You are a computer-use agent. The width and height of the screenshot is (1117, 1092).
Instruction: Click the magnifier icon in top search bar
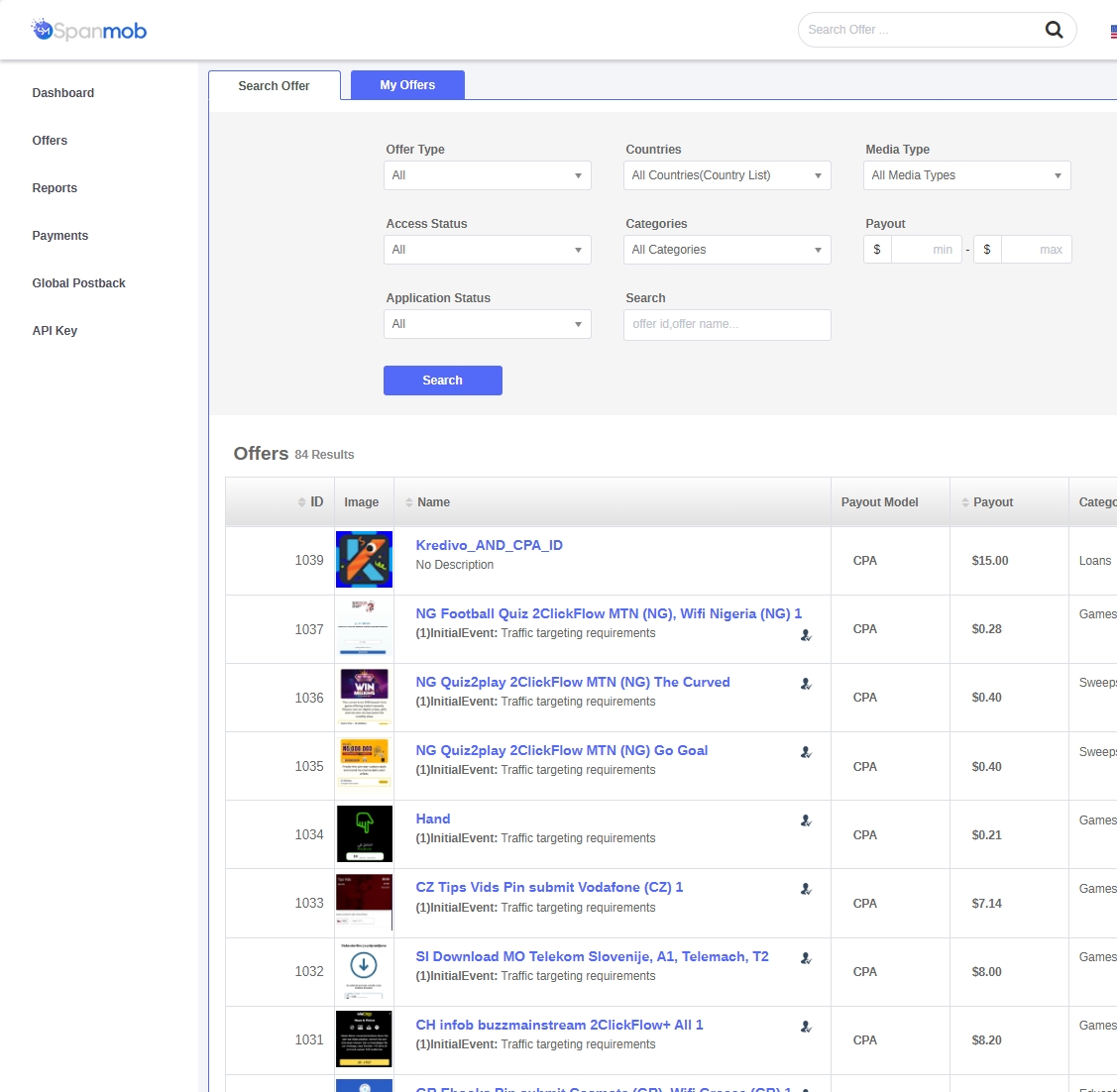click(1054, 29)
